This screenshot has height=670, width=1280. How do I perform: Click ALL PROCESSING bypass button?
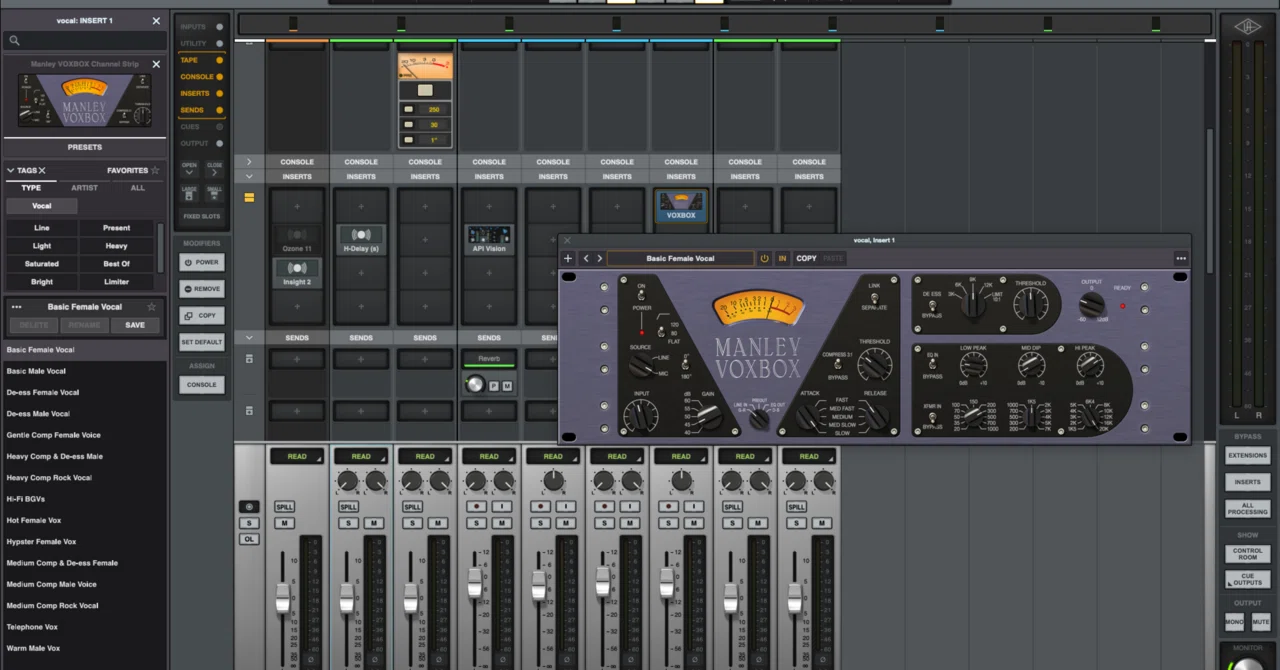click(x=1247, y=508)
